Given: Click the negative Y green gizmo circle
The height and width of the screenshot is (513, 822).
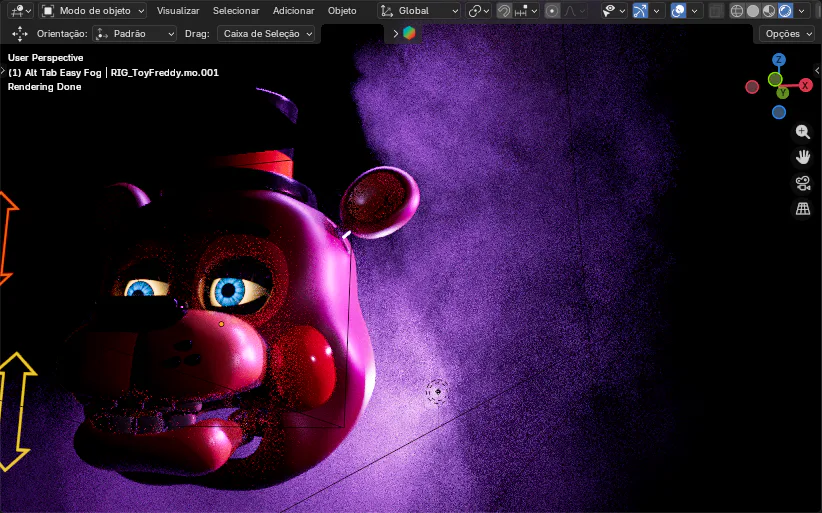Looking at the screenshot, I should (775, 80).
